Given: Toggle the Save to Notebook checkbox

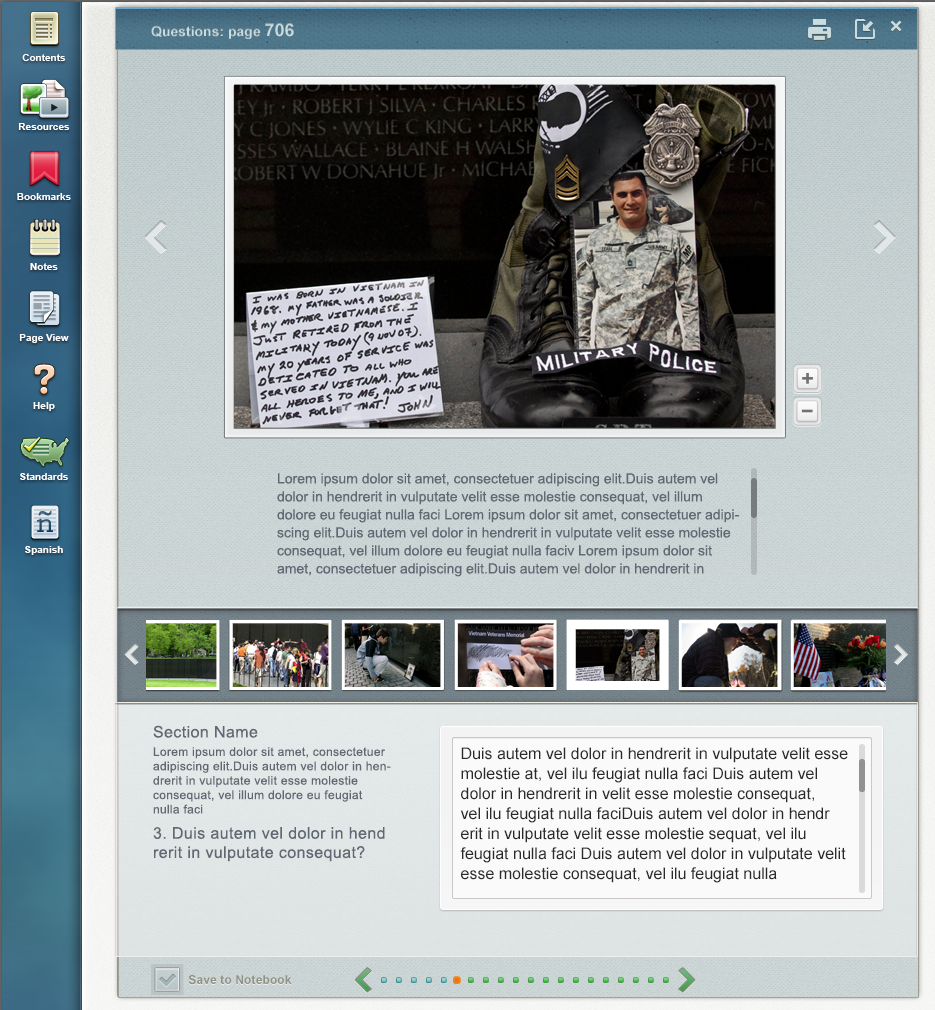Looking at the screenshot, I should tap(167, 980).
